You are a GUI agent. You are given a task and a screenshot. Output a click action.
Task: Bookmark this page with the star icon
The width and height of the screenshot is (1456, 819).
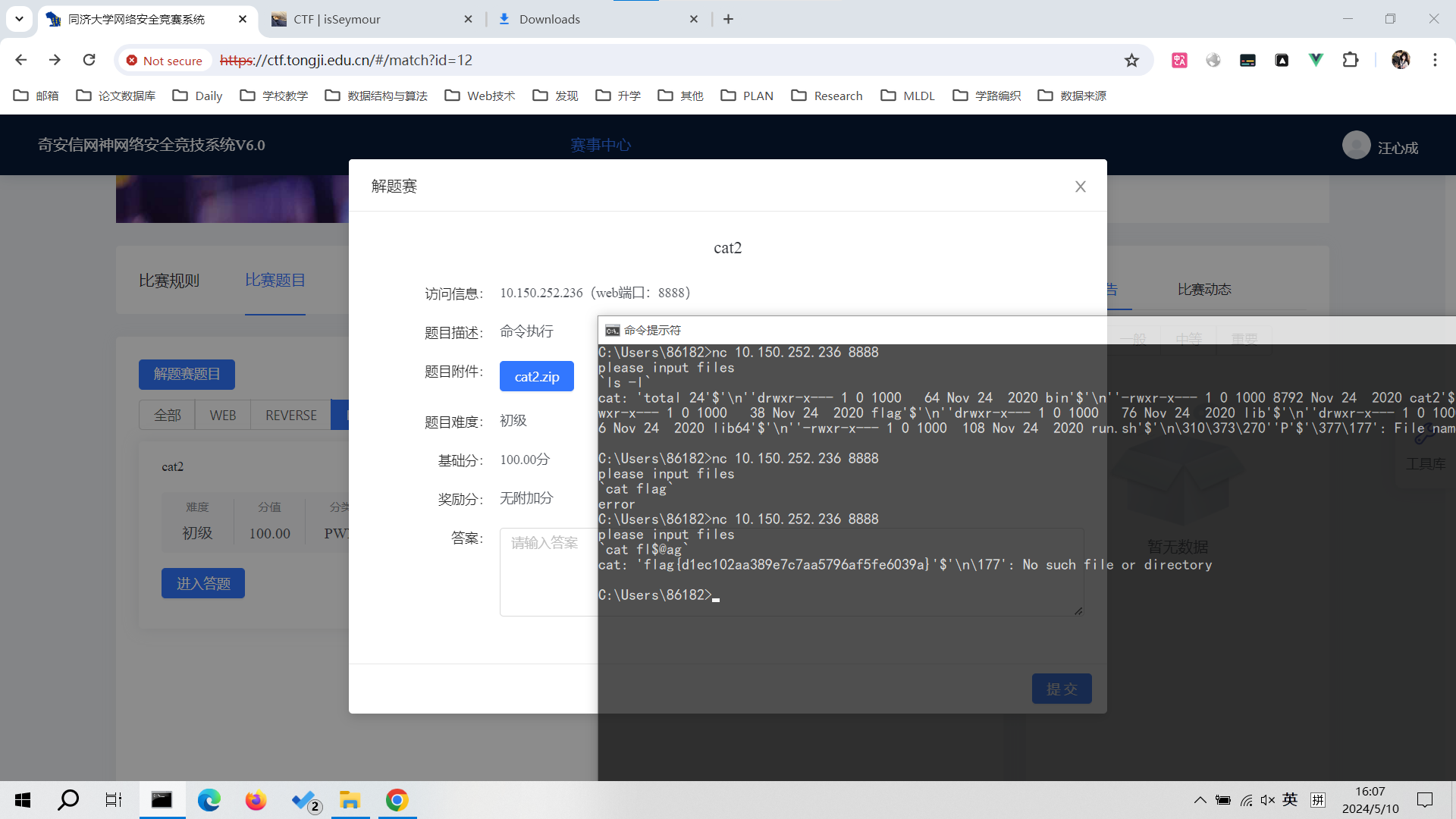[x=1131, y=60]
